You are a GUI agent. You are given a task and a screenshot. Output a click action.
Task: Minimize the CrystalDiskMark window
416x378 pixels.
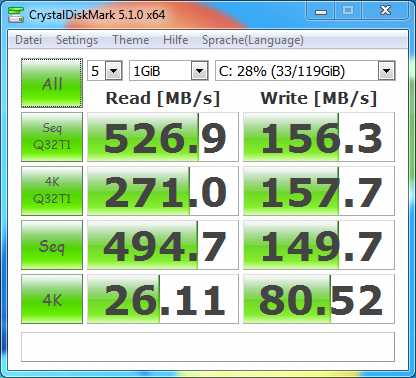(321, 12)
